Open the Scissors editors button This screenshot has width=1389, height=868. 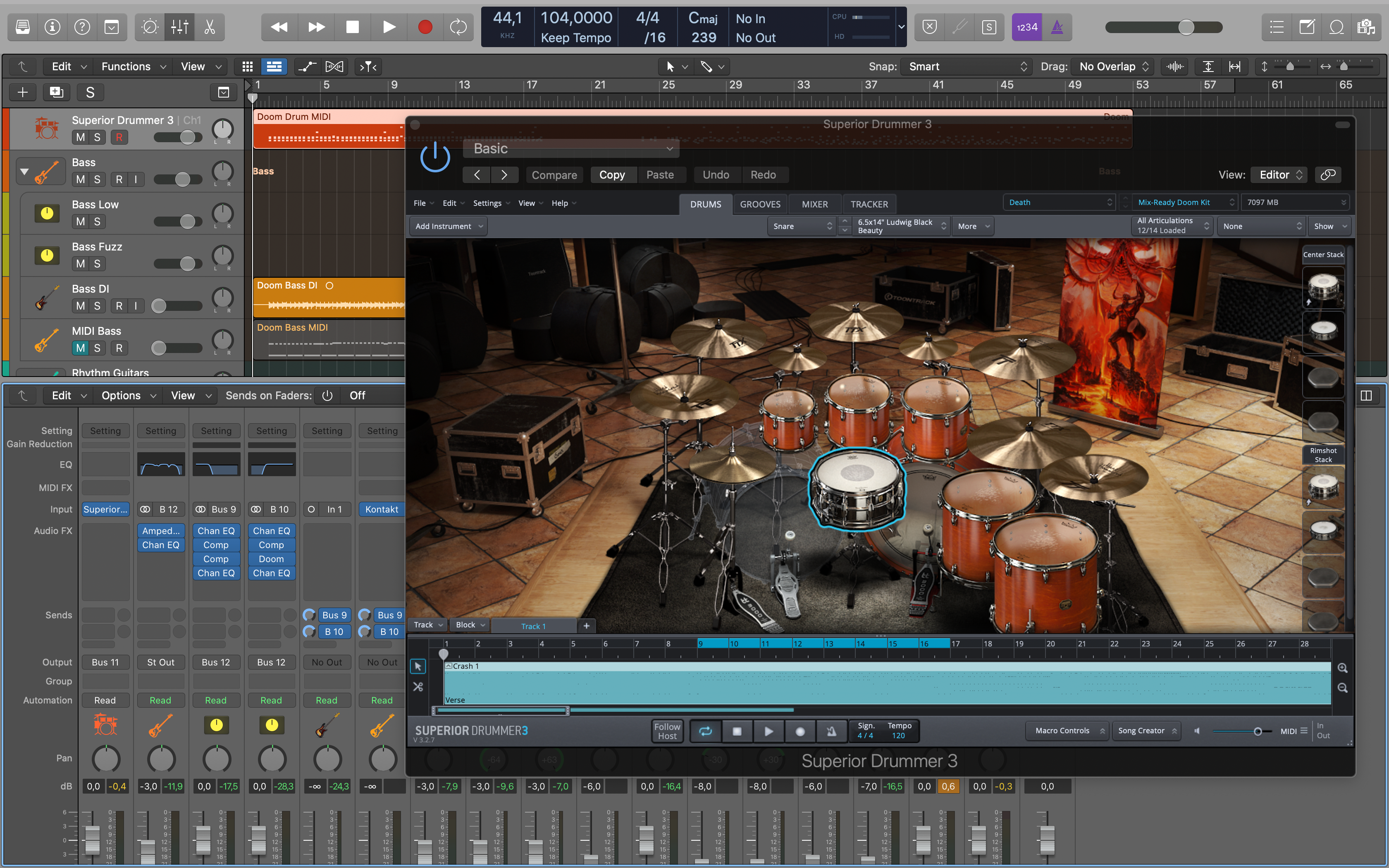(210, 27)
